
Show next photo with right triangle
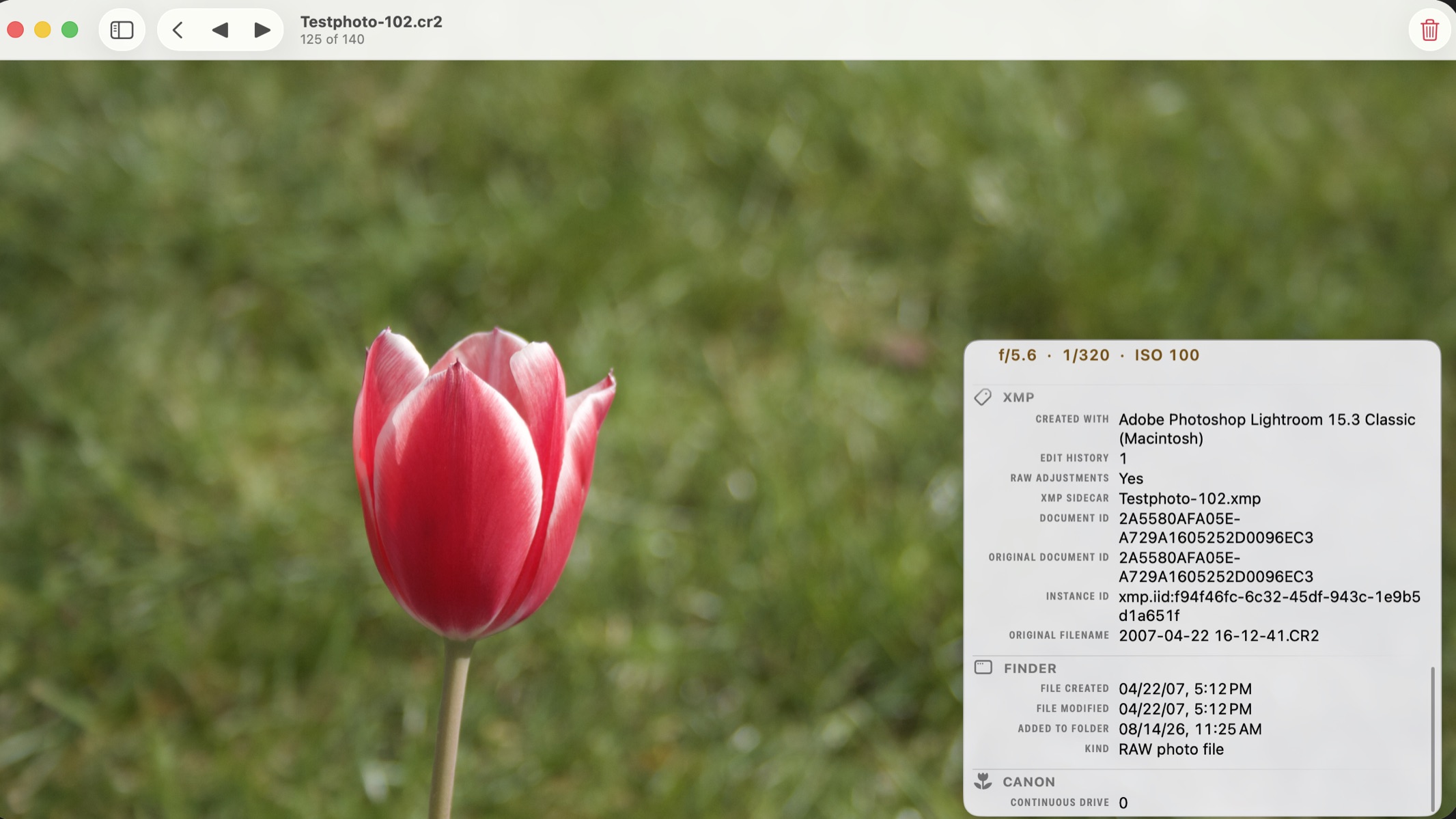tap(262, 30)
